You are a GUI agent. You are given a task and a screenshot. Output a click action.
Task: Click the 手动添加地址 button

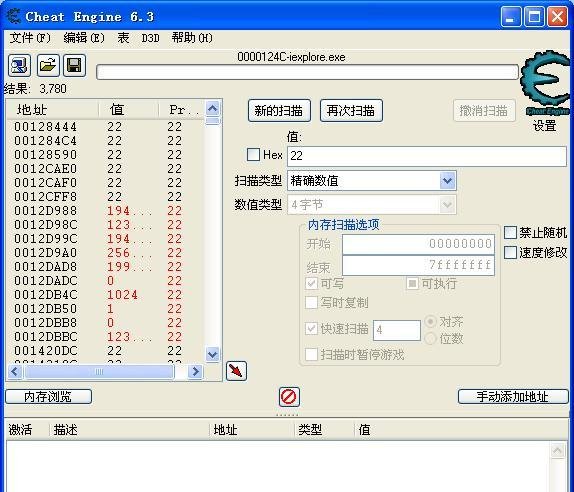[x=513, y=396]
